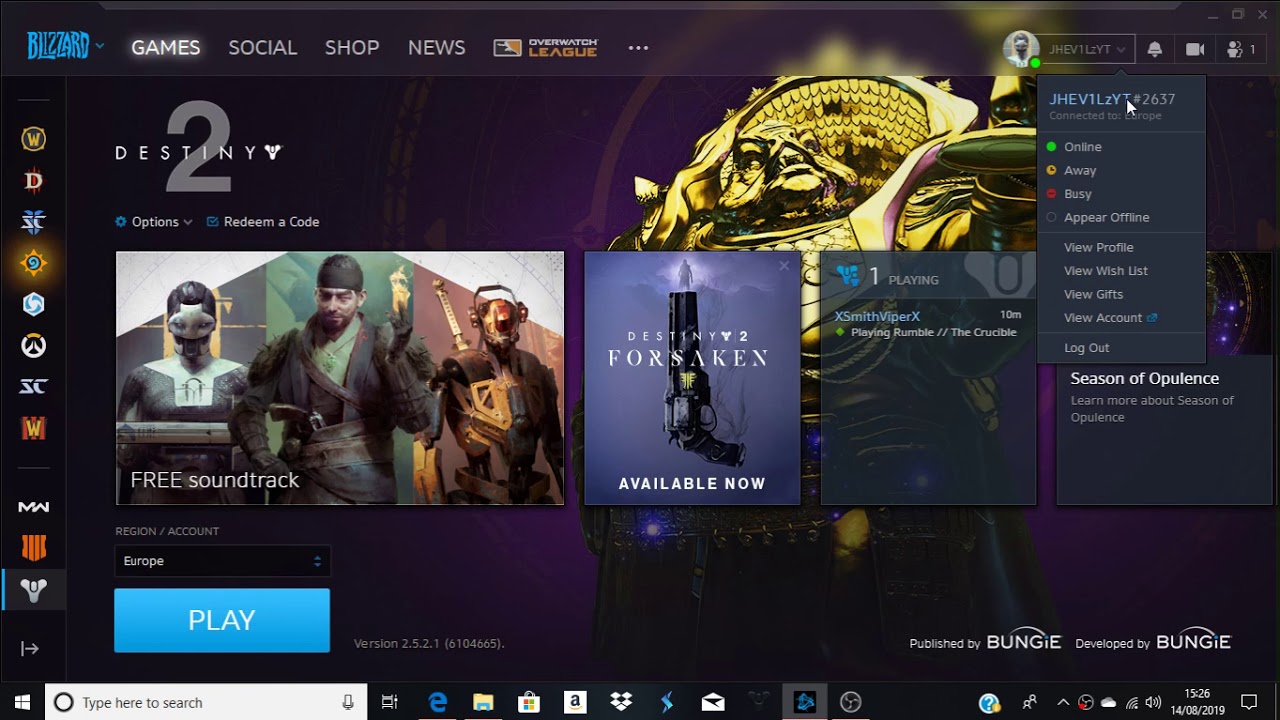Click the Battle.net taskbar icon
The height and width of the screenshot is (720, 1280).
805,702
